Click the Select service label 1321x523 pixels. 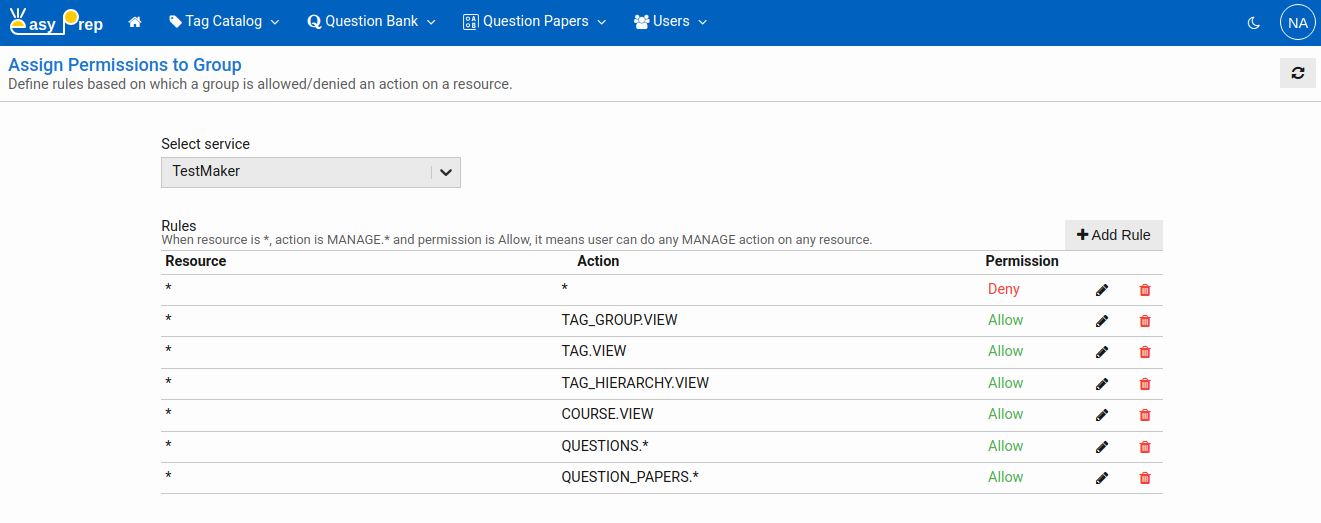point(205,144)
